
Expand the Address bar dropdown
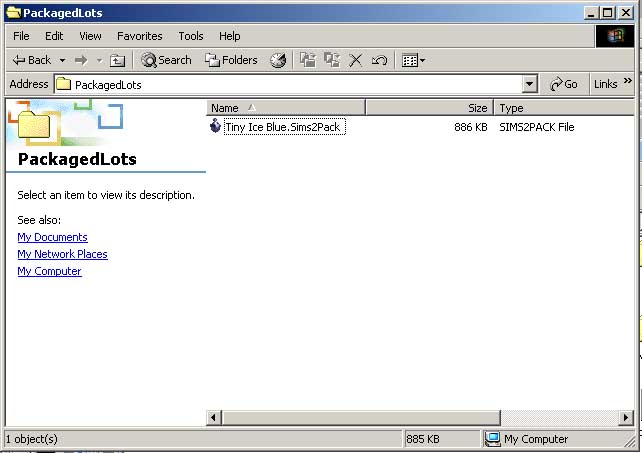click(x=529, y=84)
